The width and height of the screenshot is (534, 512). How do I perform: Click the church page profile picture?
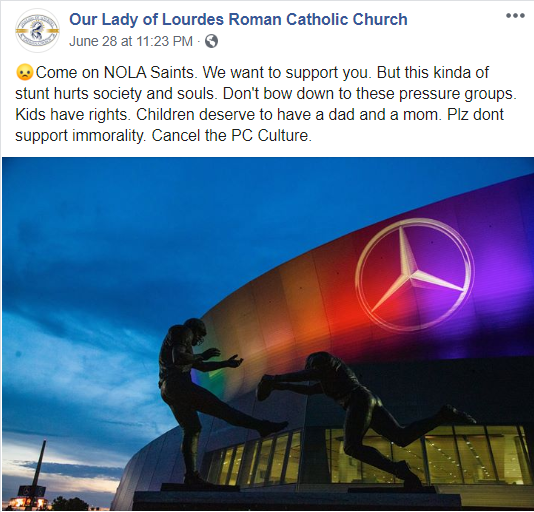(x=37, y=31)
